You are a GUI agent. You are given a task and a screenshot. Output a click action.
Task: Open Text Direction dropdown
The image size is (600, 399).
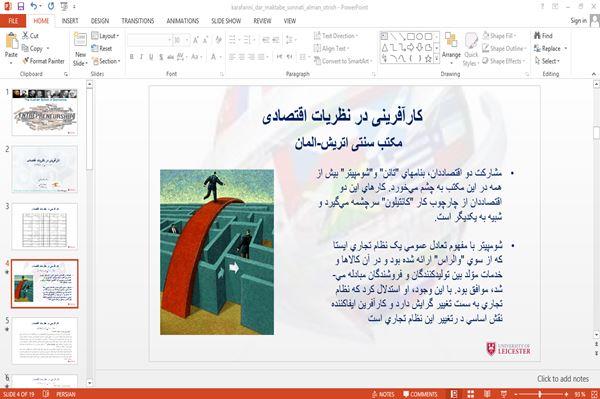click(336, 36)
